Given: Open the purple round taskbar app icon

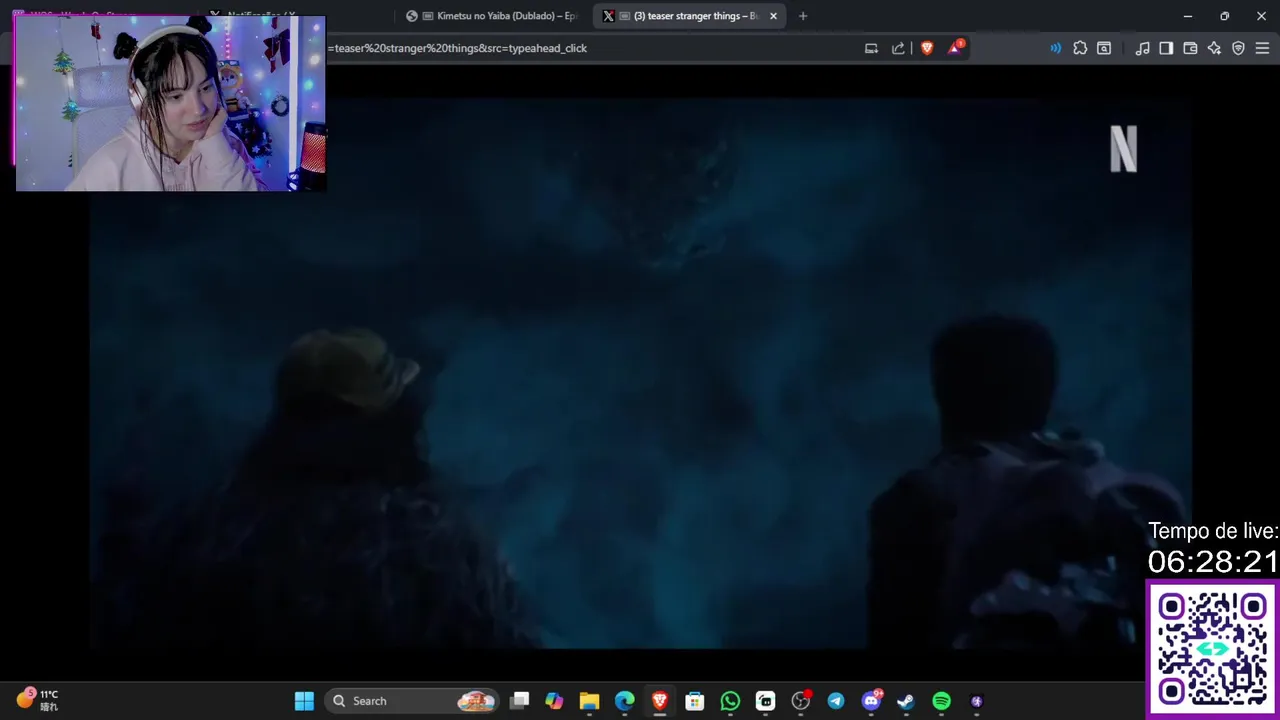Looking at the screenshot, I should pos(977,701).
